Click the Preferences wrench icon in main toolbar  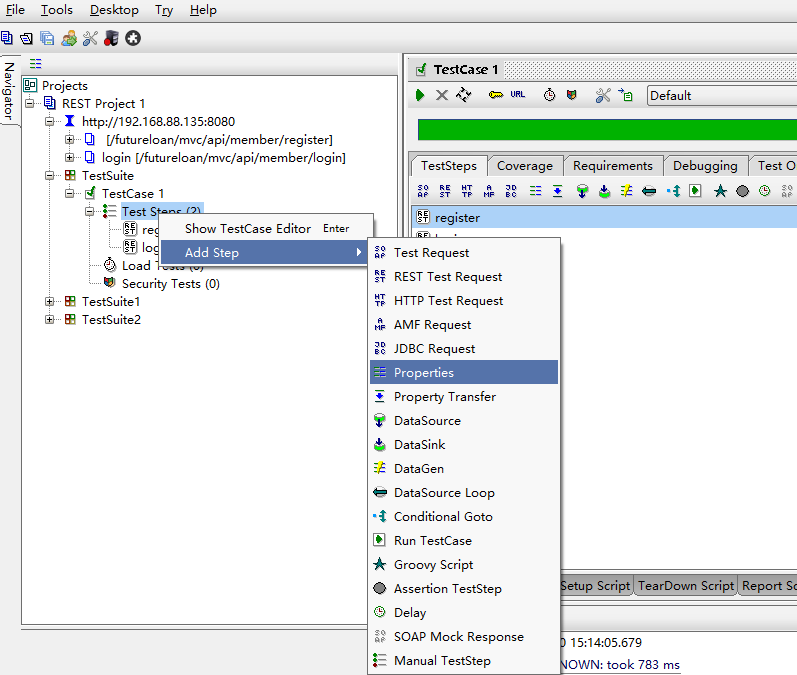tap(90, 38)
